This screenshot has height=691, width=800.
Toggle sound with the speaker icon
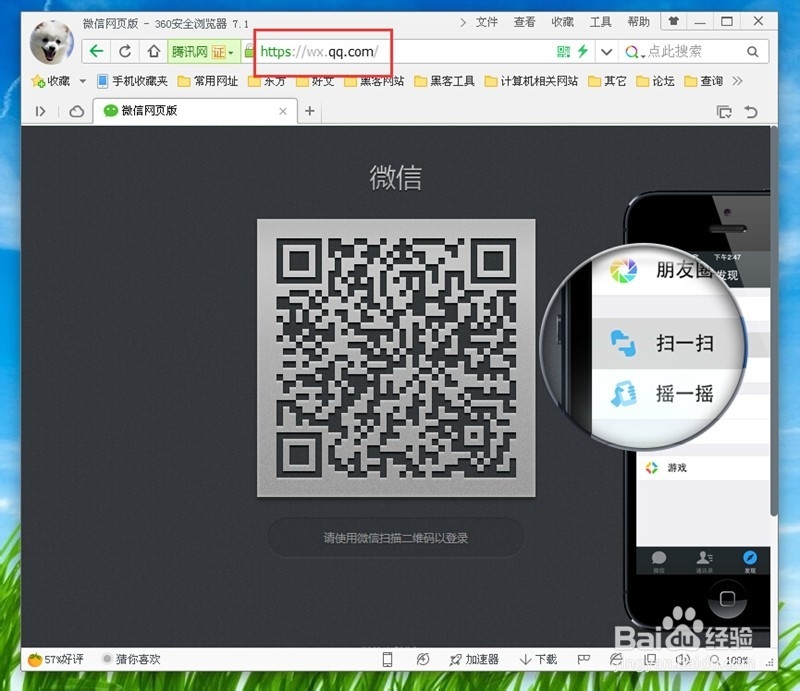click(683, 660)
